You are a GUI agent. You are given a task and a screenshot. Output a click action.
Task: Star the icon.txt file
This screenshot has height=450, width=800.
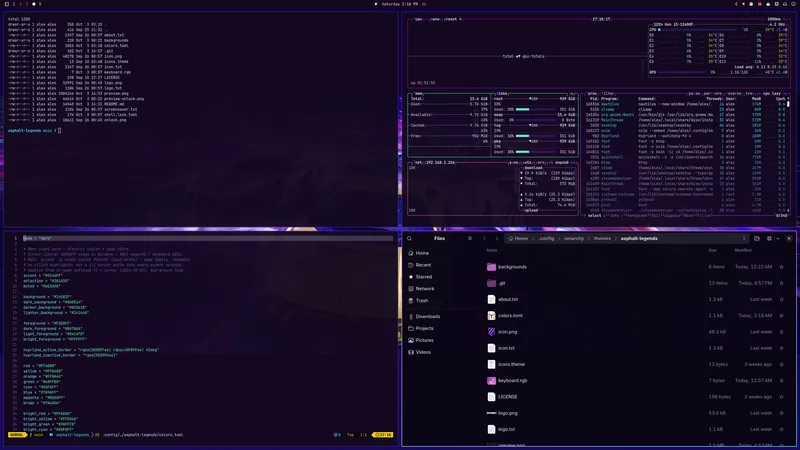tap(781, 348)
